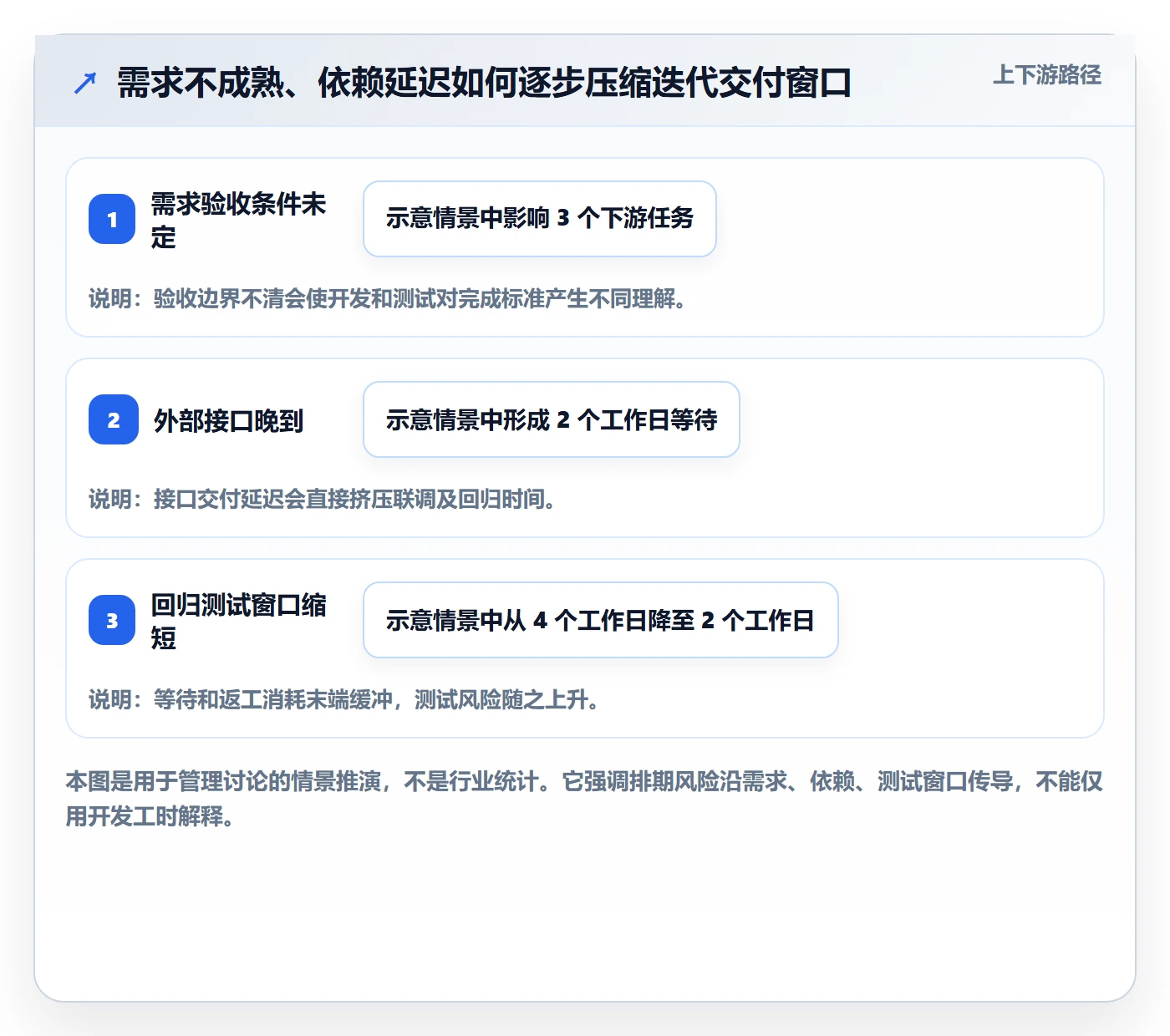Click the note starting 说明：等待和返工
This screenshot has height=1036, width=1170.
[344, 699]
